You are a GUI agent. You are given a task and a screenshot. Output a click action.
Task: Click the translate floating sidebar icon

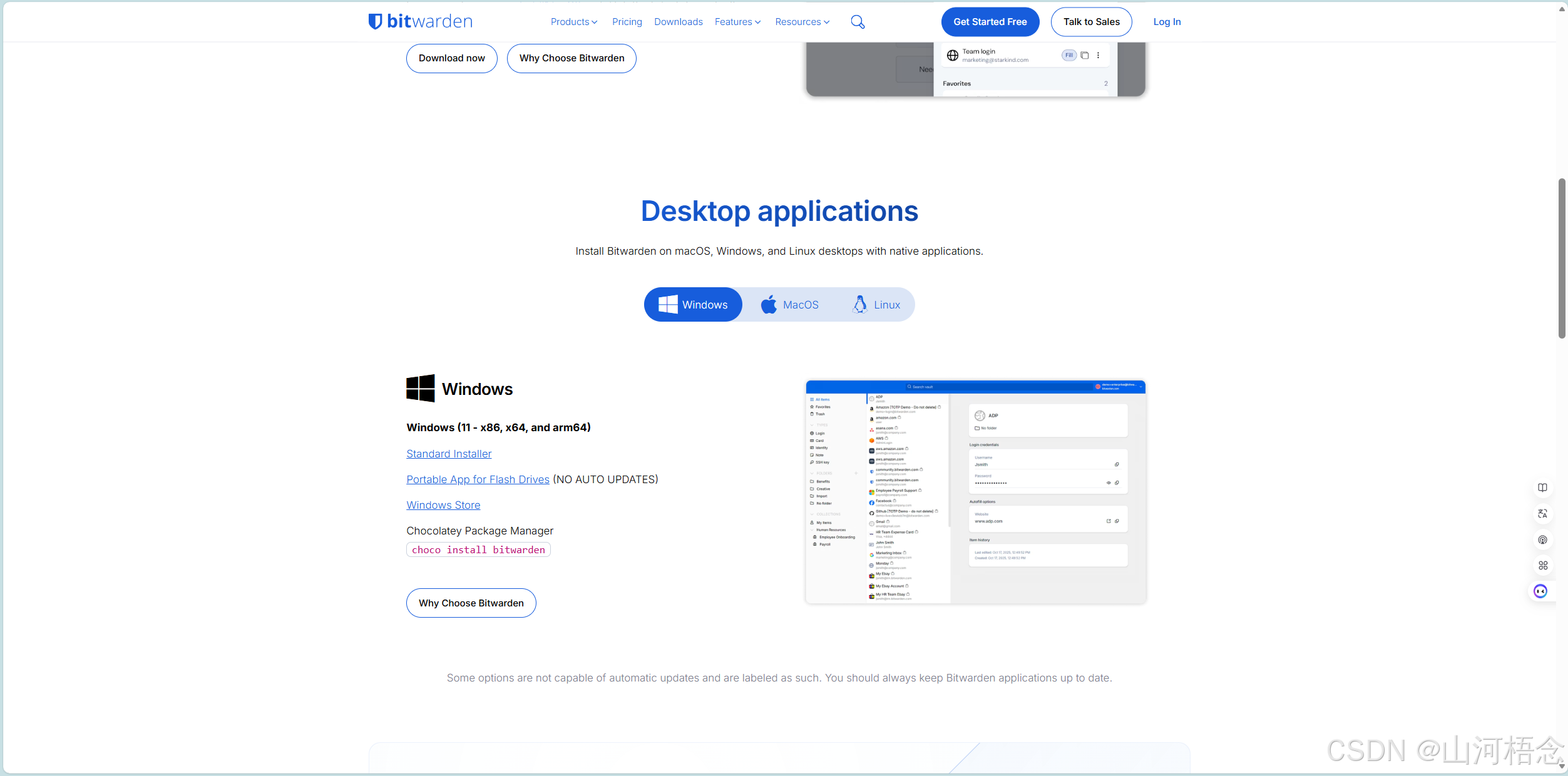pyautogui.click(x=1542, y=514)
